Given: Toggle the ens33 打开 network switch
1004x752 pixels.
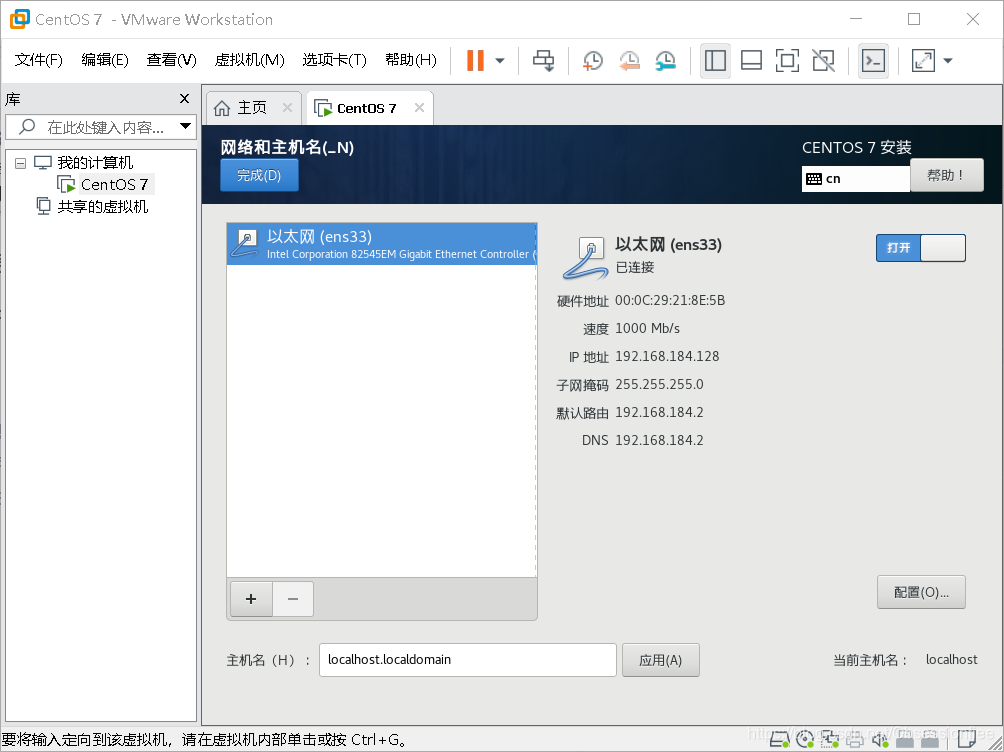Looking at the screenshot, I should point(921,248).
